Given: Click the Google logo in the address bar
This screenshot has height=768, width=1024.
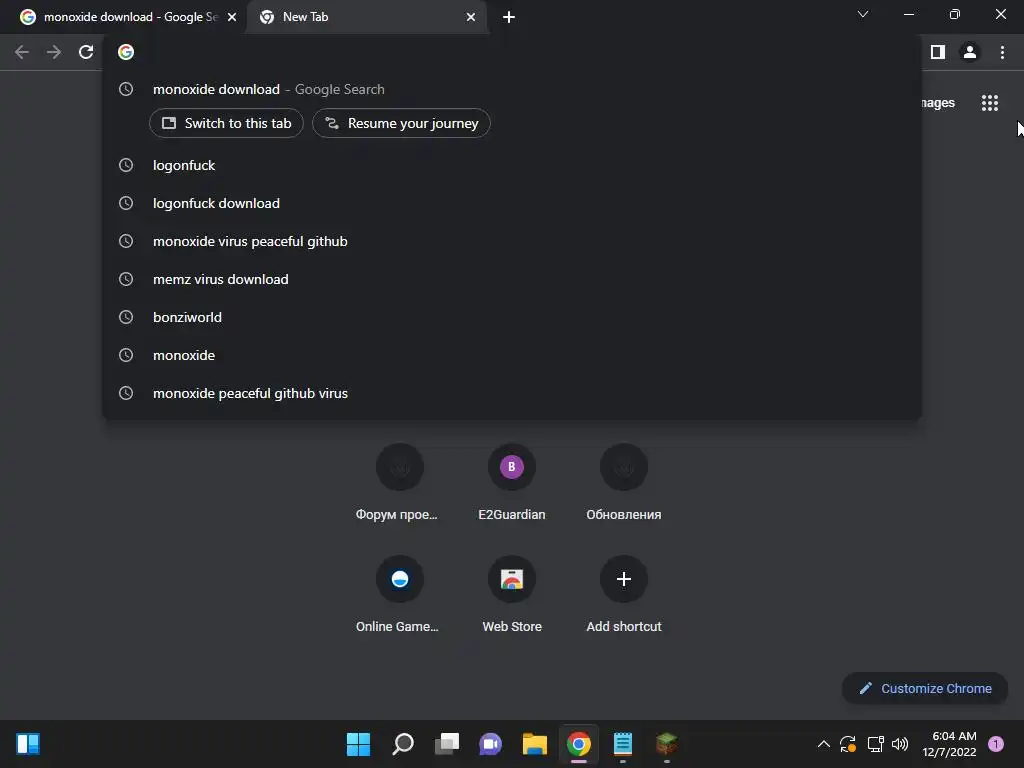Looking at the screenshot, I should click(126, 52).
